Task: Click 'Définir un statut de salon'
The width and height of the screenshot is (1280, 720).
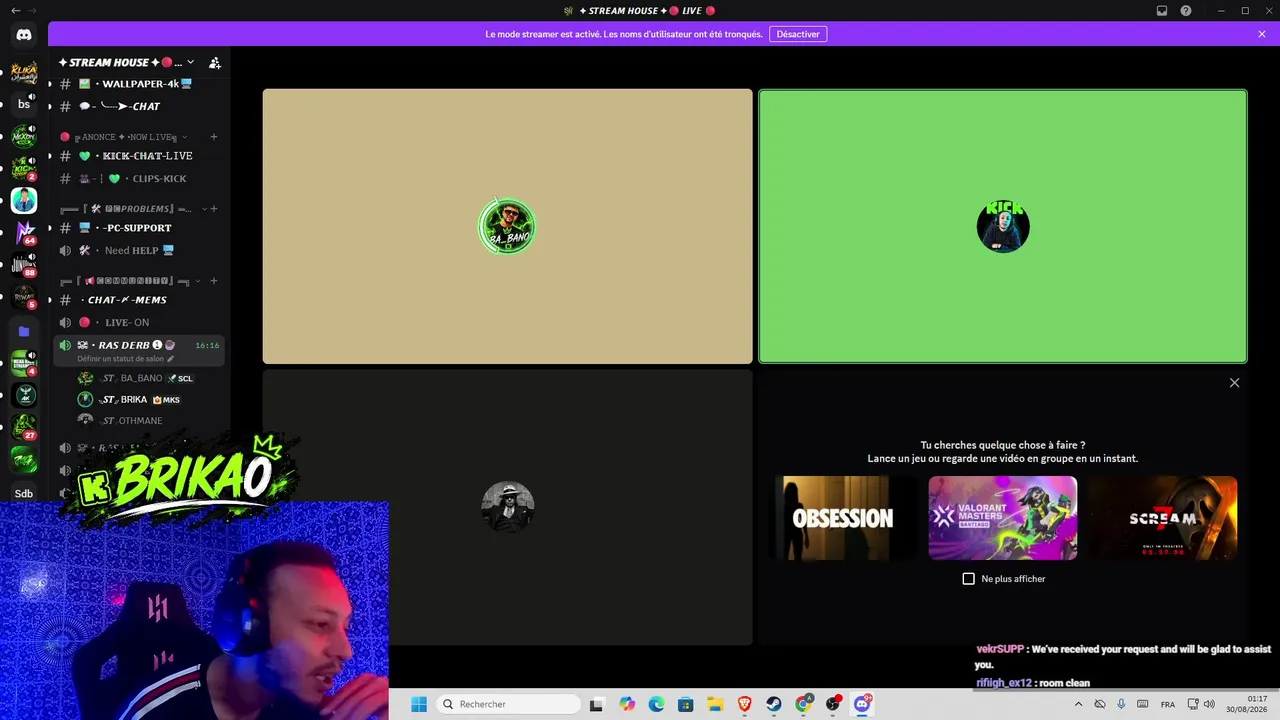Action: 121,358
